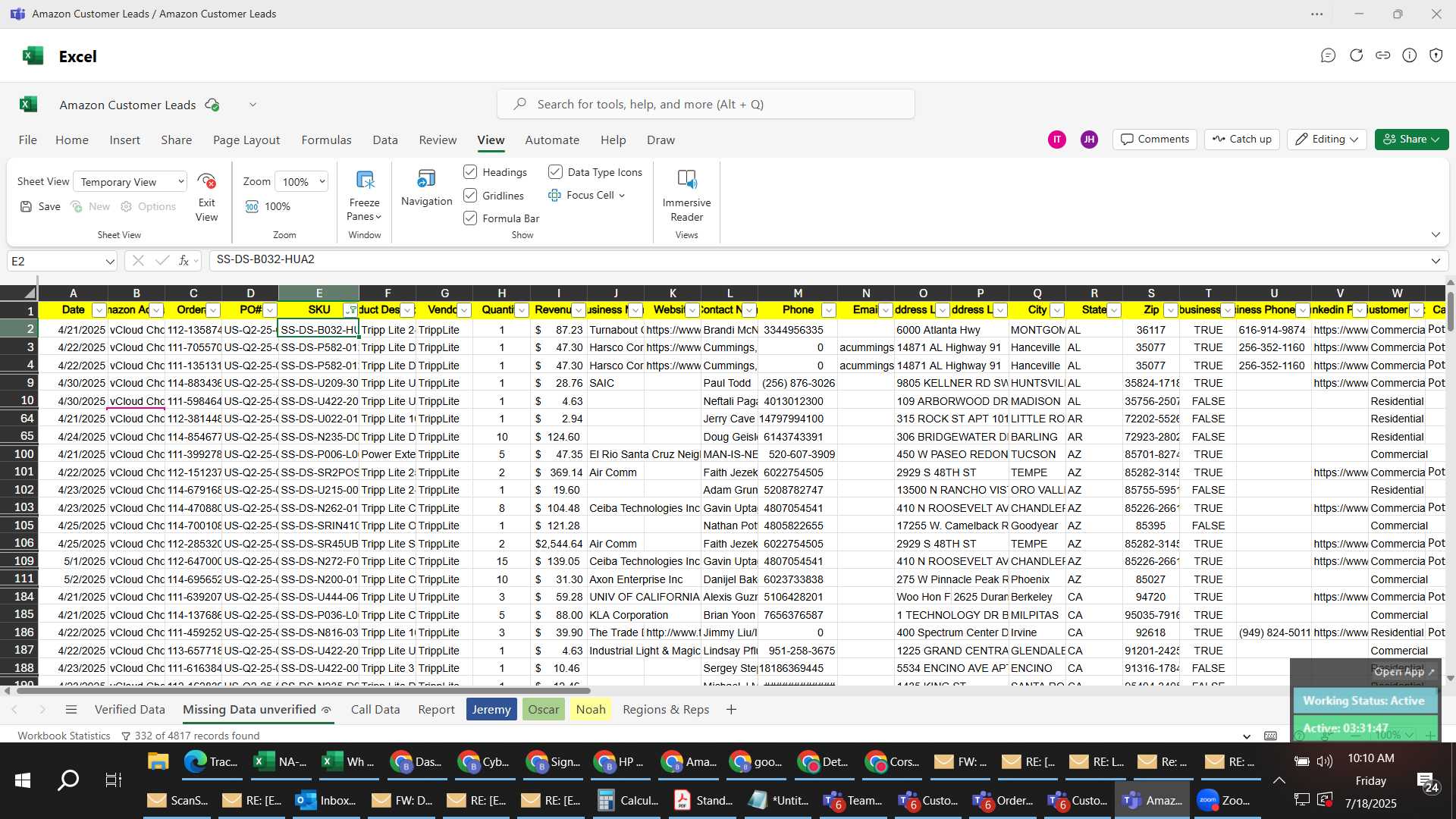Click the search tools and help box
The width and height of the screenshot is (1456, 819).
(x=705, y=105)
